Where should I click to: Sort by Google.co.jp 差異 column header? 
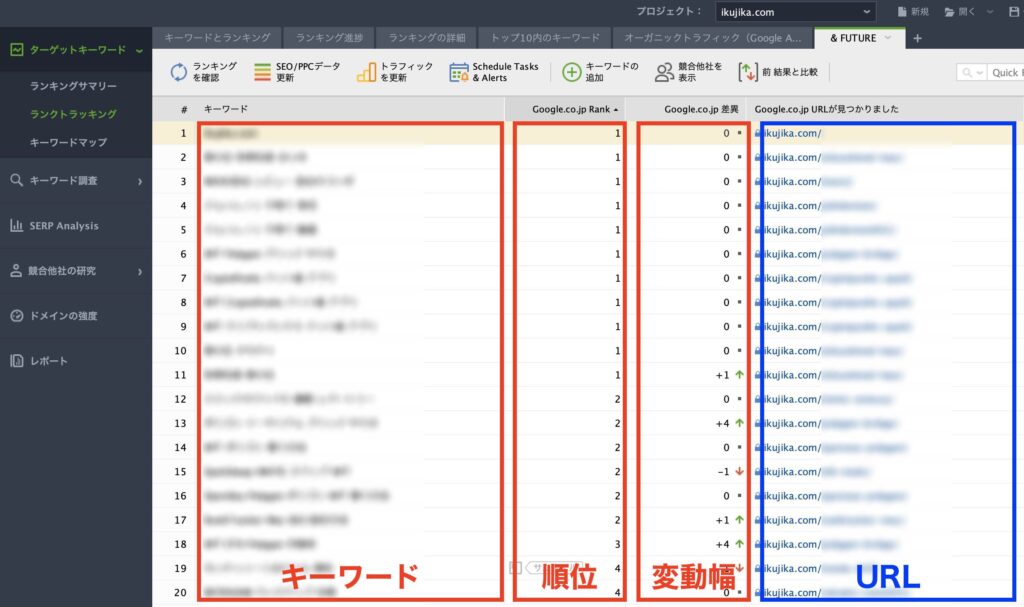point(686,109)
